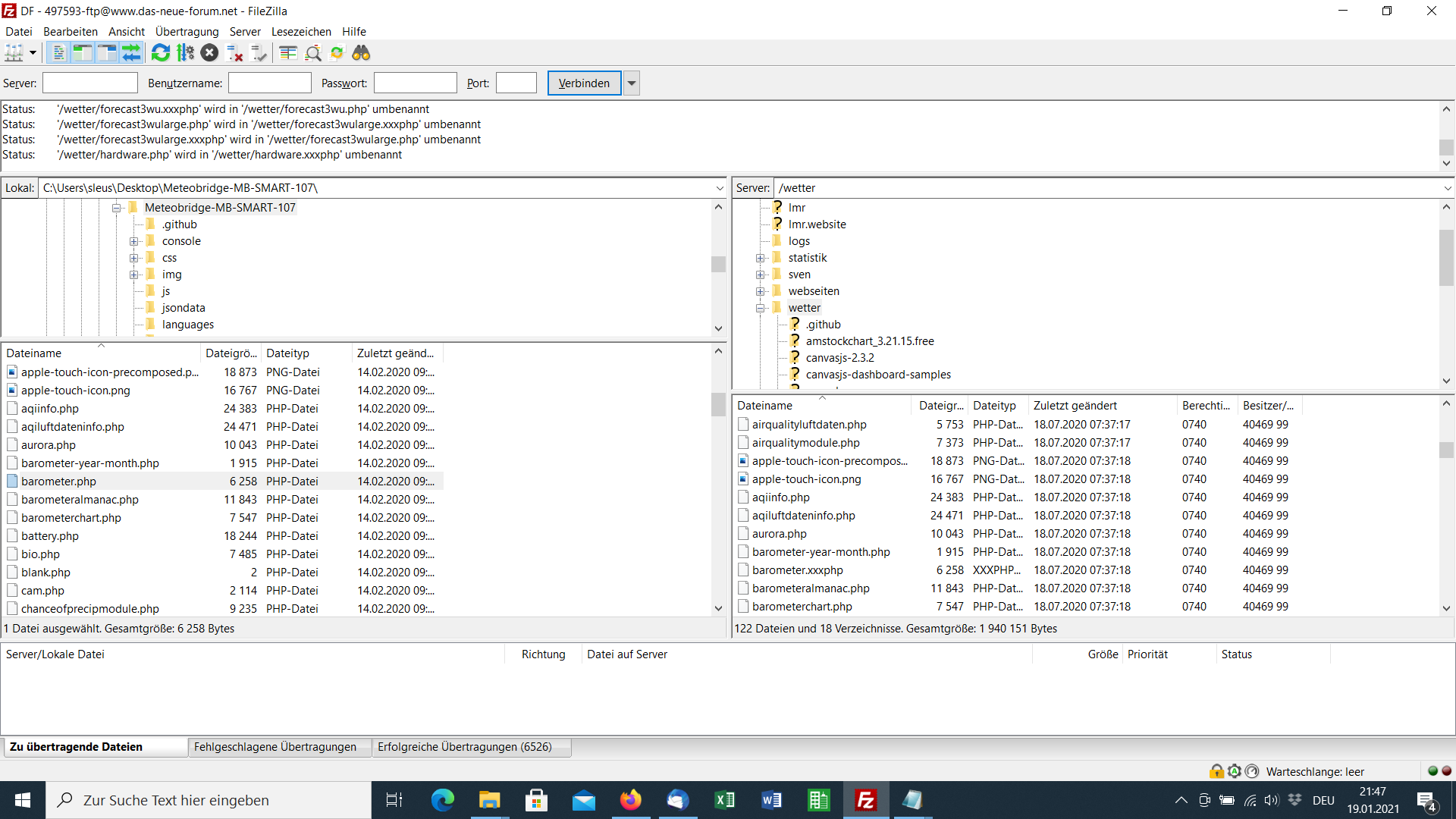Open Excel from the taskbar
The image size is (1456, 819).
pos(725,800)
